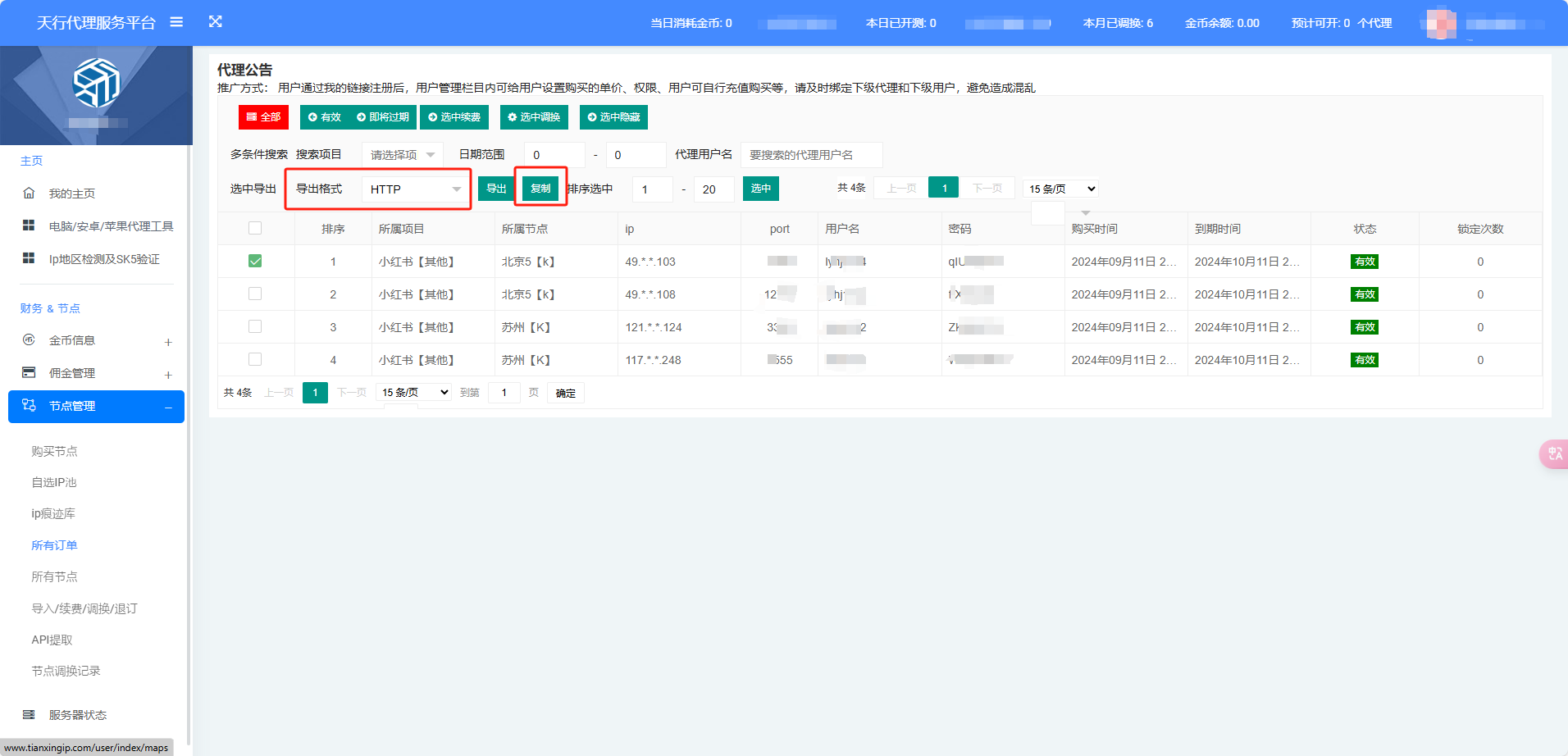Click the top pagination page 1 button
Image resolution: width=1568 pixels, height=756 pixels.
(x=945, y=188)
